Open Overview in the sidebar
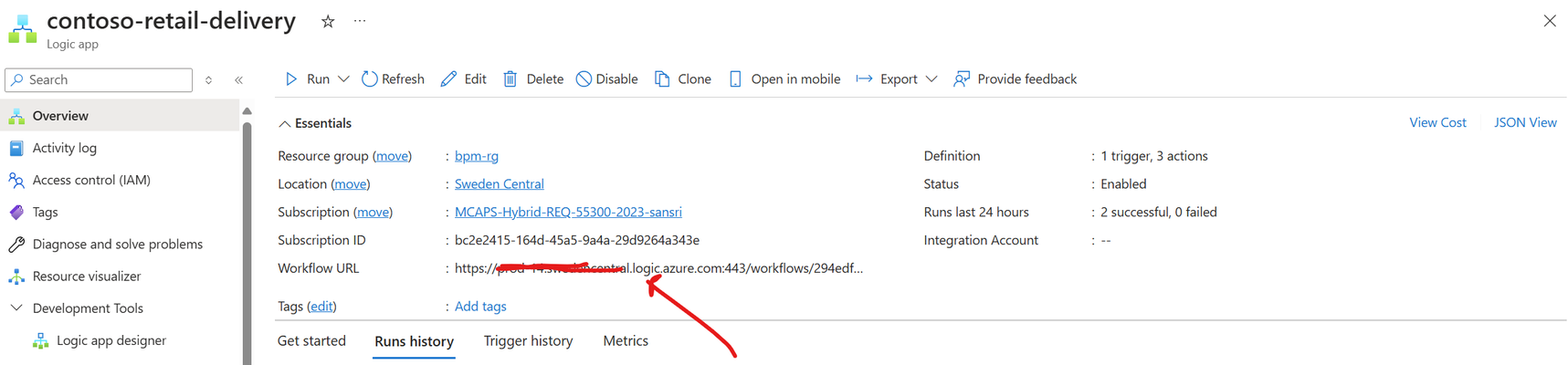This screenshot has width=1568, height=365. [120, 116]
